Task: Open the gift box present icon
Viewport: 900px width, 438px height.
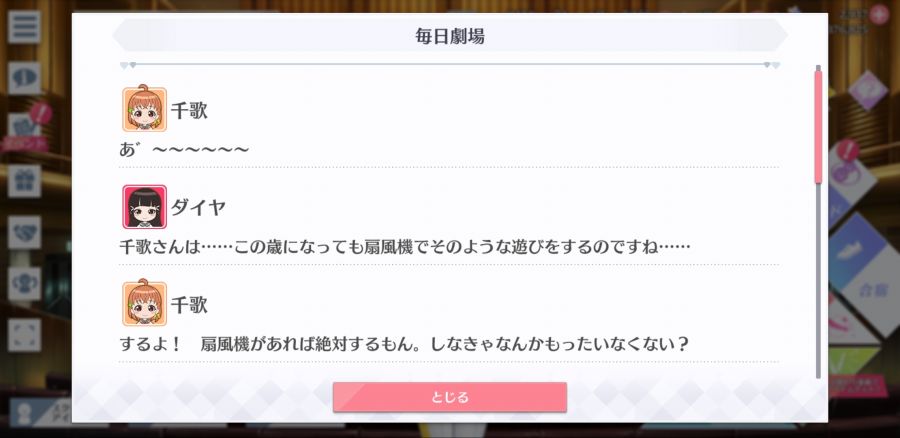Action: (x=24, y=181)
